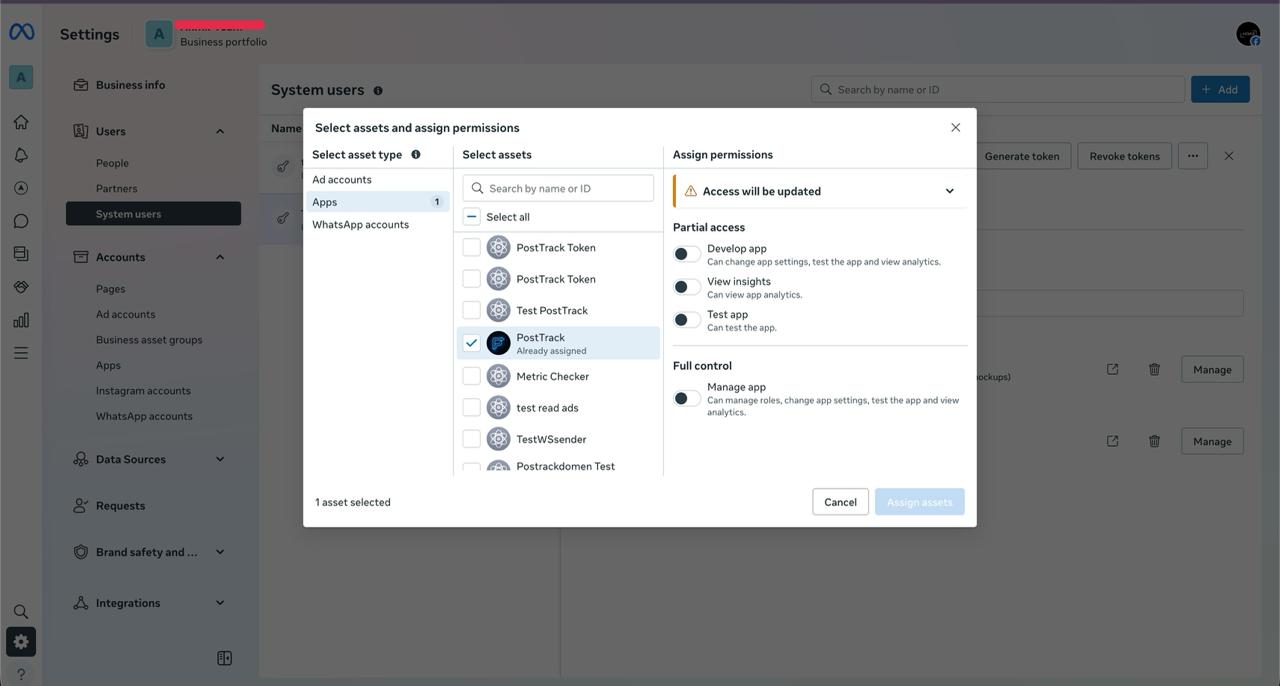
Task: Expand the Access will be updated warning
Action: [x=949, y=191]
